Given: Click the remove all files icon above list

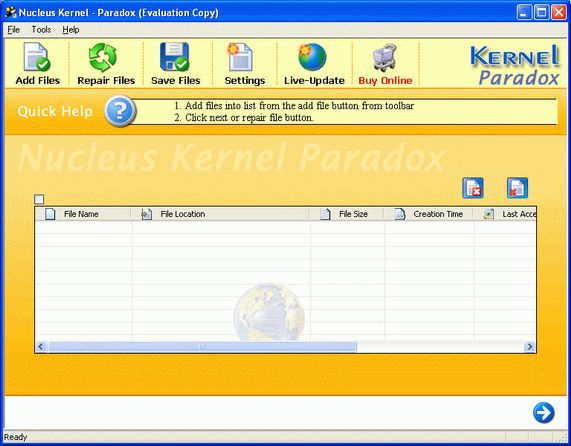Looking at the screenshot, I should (517, 188).
